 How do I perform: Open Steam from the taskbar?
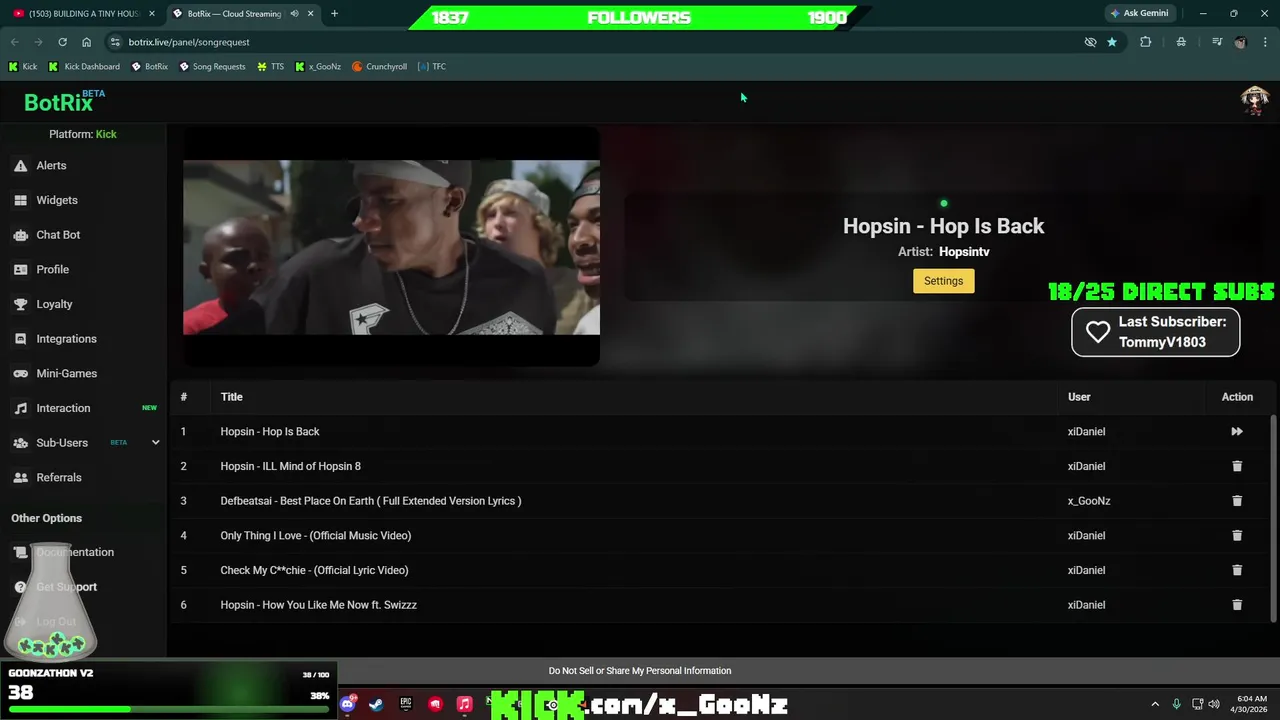376,704
